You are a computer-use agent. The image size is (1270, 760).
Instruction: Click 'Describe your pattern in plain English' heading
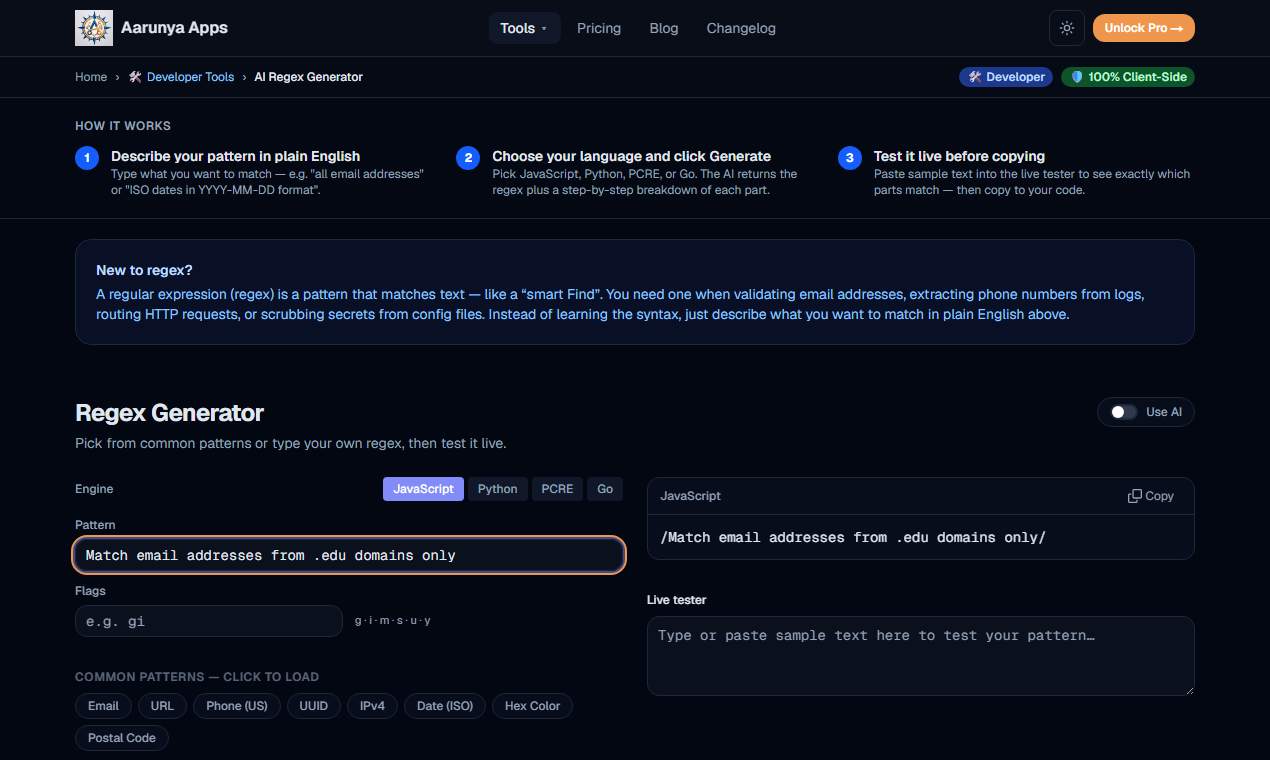tap(236, 156)
